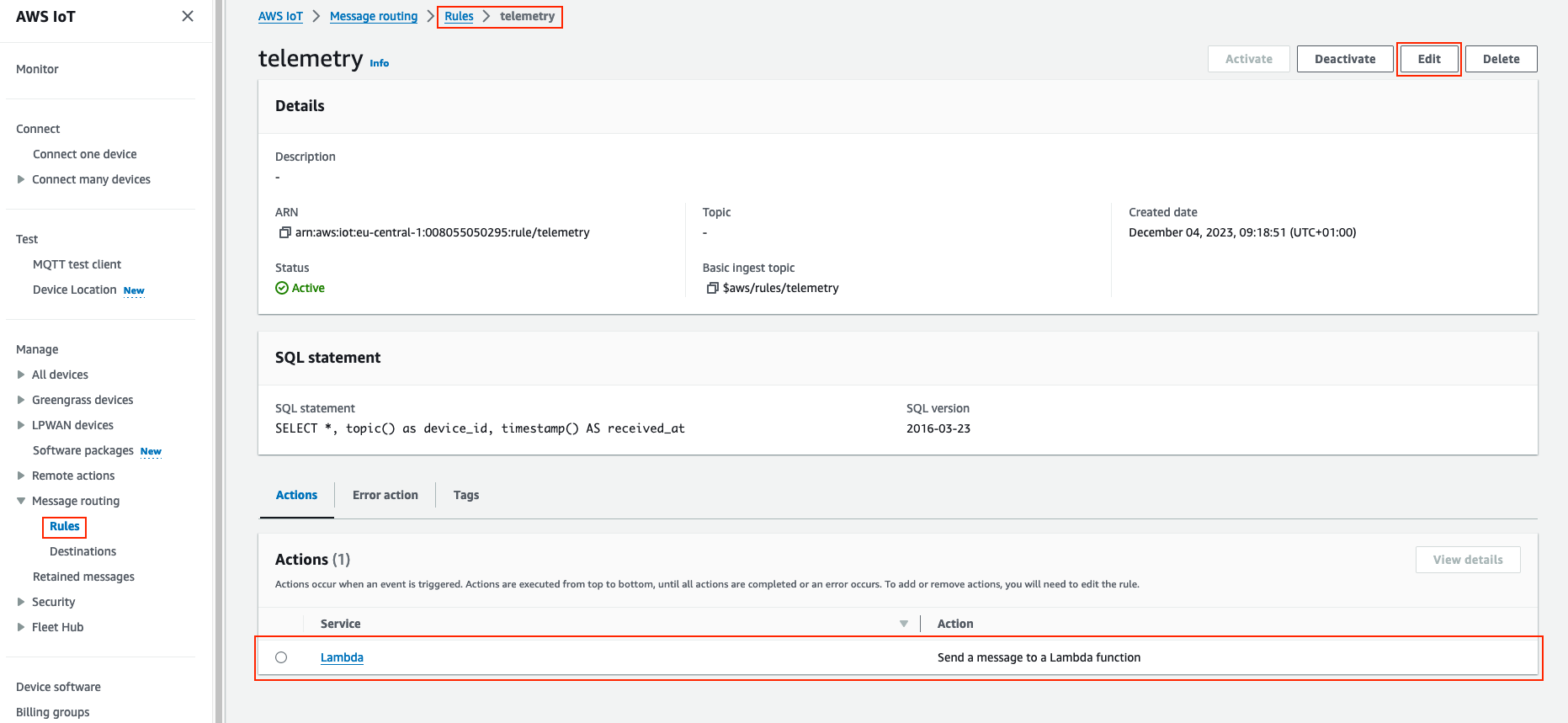The height and width of the screenshot is (723, 1568).
Task: Expand Remote actions section
Action: click(x=21, y=476)
